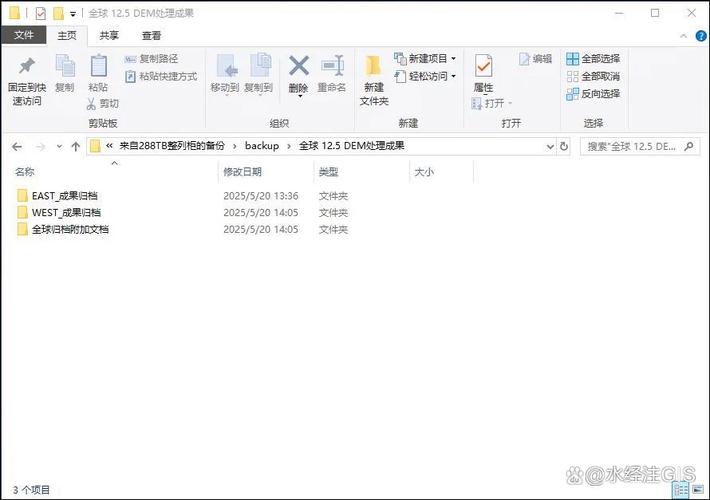Viewport: 710px width, 500px height.
Task: Click the EAST_成果归档 folder icon
Action: point(22,196)
